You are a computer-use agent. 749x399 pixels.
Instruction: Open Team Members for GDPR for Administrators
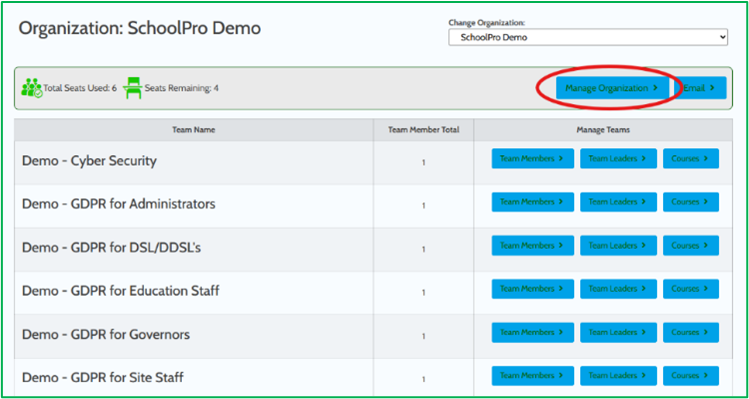(x=533, y=202)
